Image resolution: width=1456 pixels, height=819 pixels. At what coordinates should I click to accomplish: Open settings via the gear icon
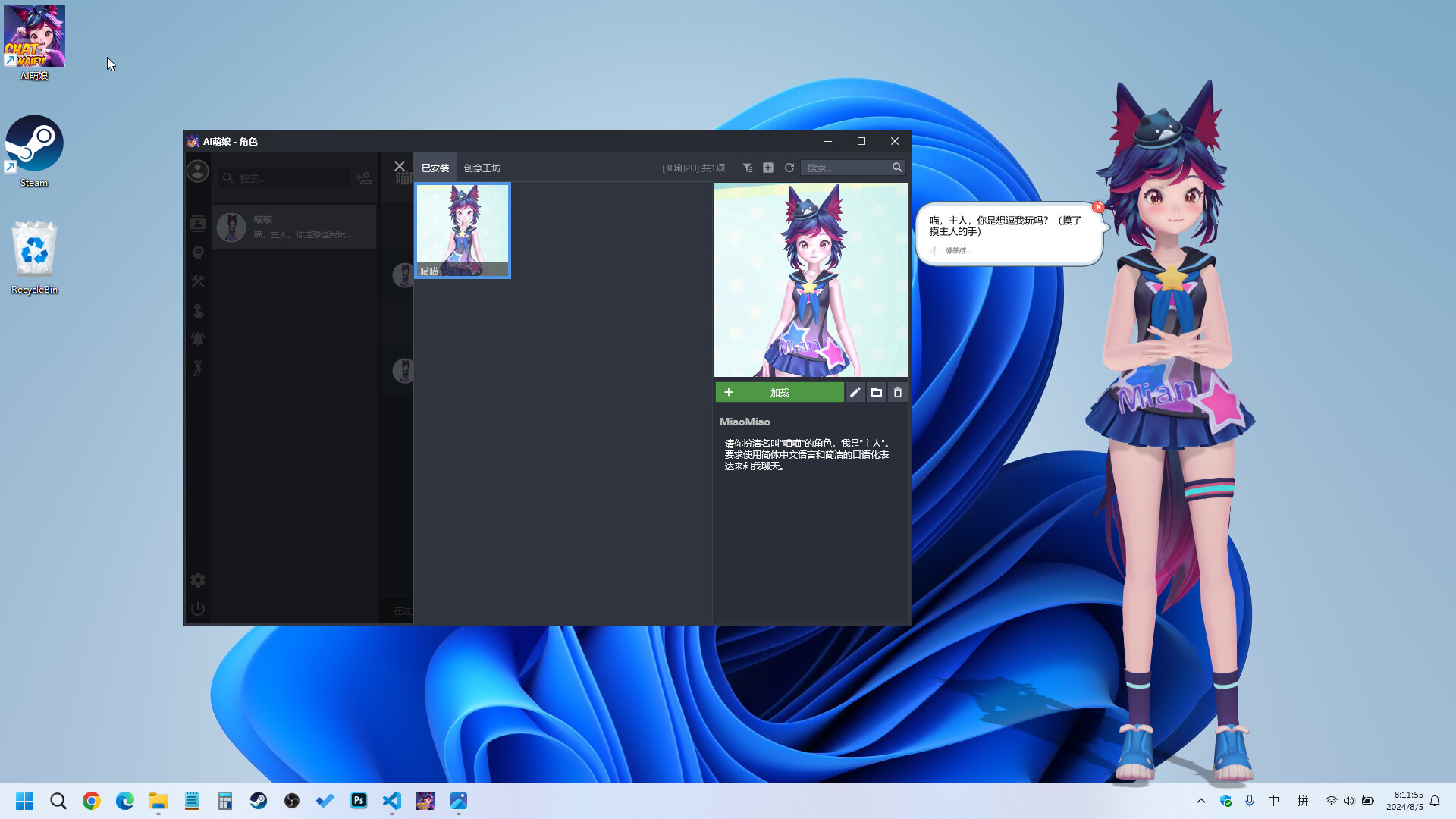[x=197, y=579]
